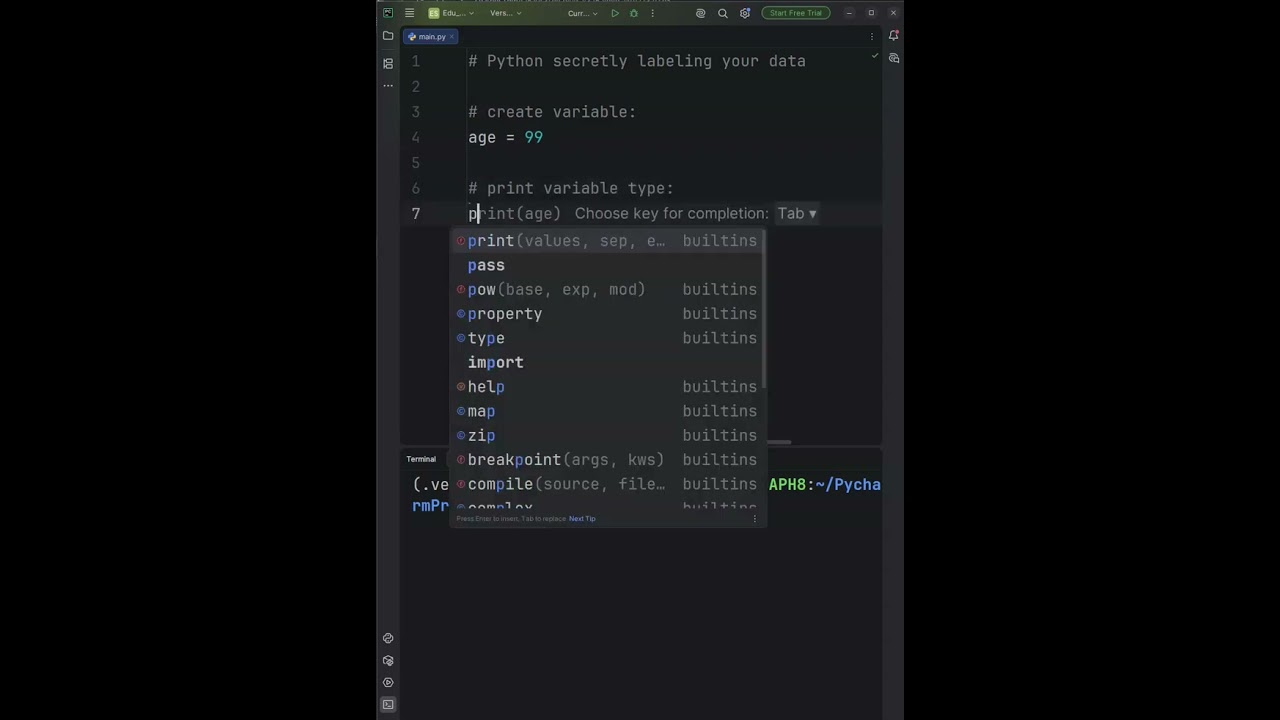This screenshot has width=1280, height=720.
Task: Debug the current file with bug icon
Action: (x=633, y=13)
